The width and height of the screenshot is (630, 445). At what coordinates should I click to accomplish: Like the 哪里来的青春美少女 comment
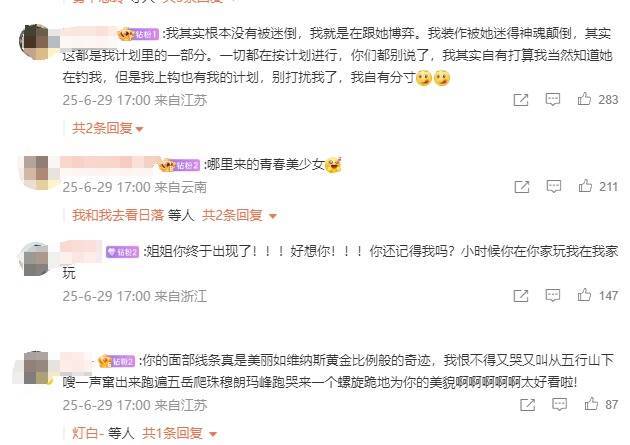(585, 186)
